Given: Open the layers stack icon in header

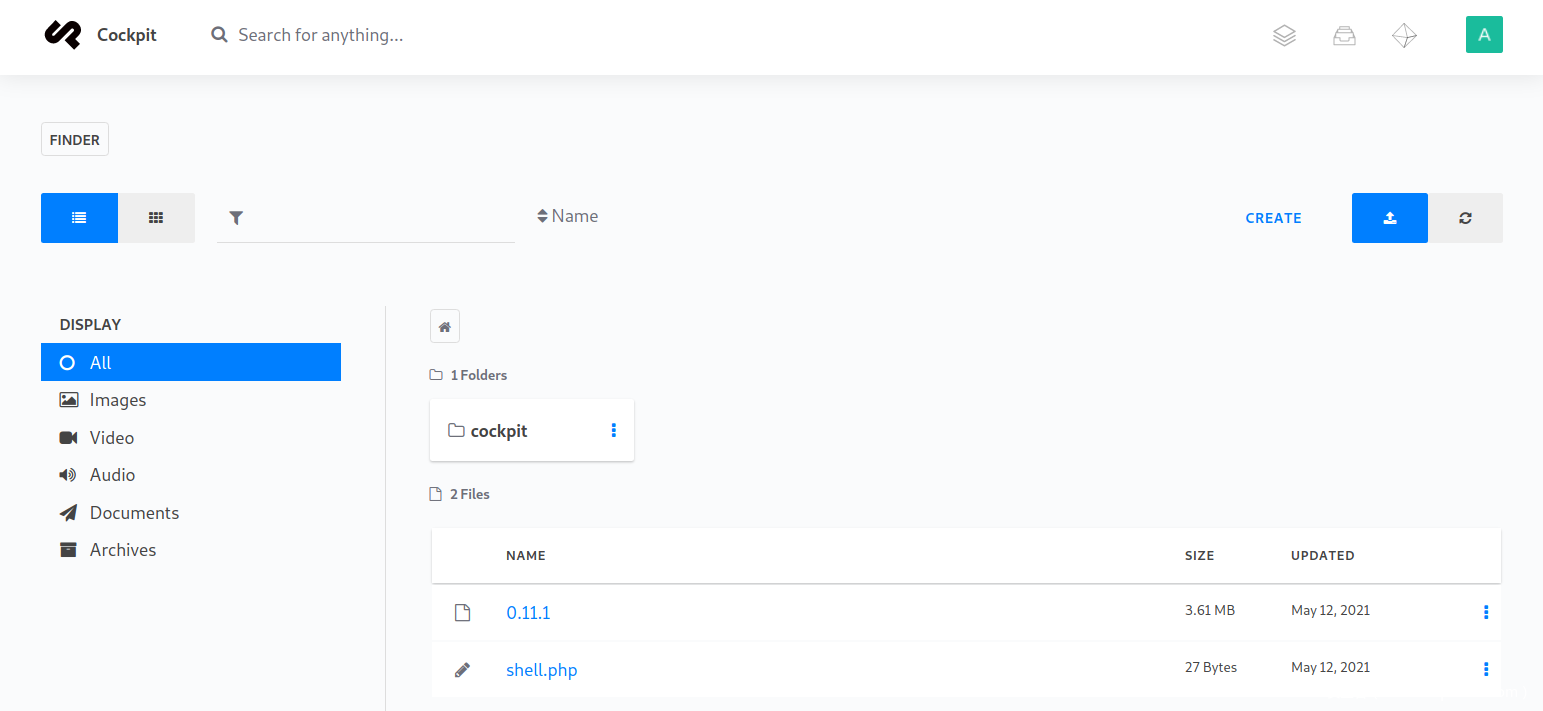Looking at the screenshot, I should [x=1284, y=36].
